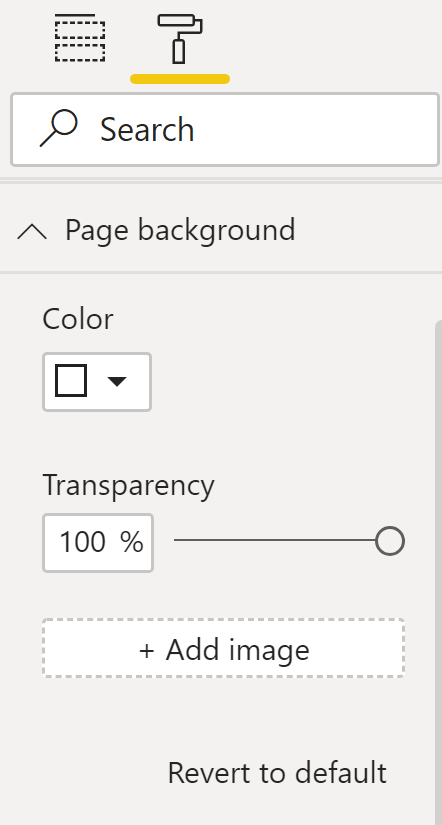Image resolution: width=442 pixels, height=825 pixels.
Task: Click Revert to default
Action: pos(277,773)
